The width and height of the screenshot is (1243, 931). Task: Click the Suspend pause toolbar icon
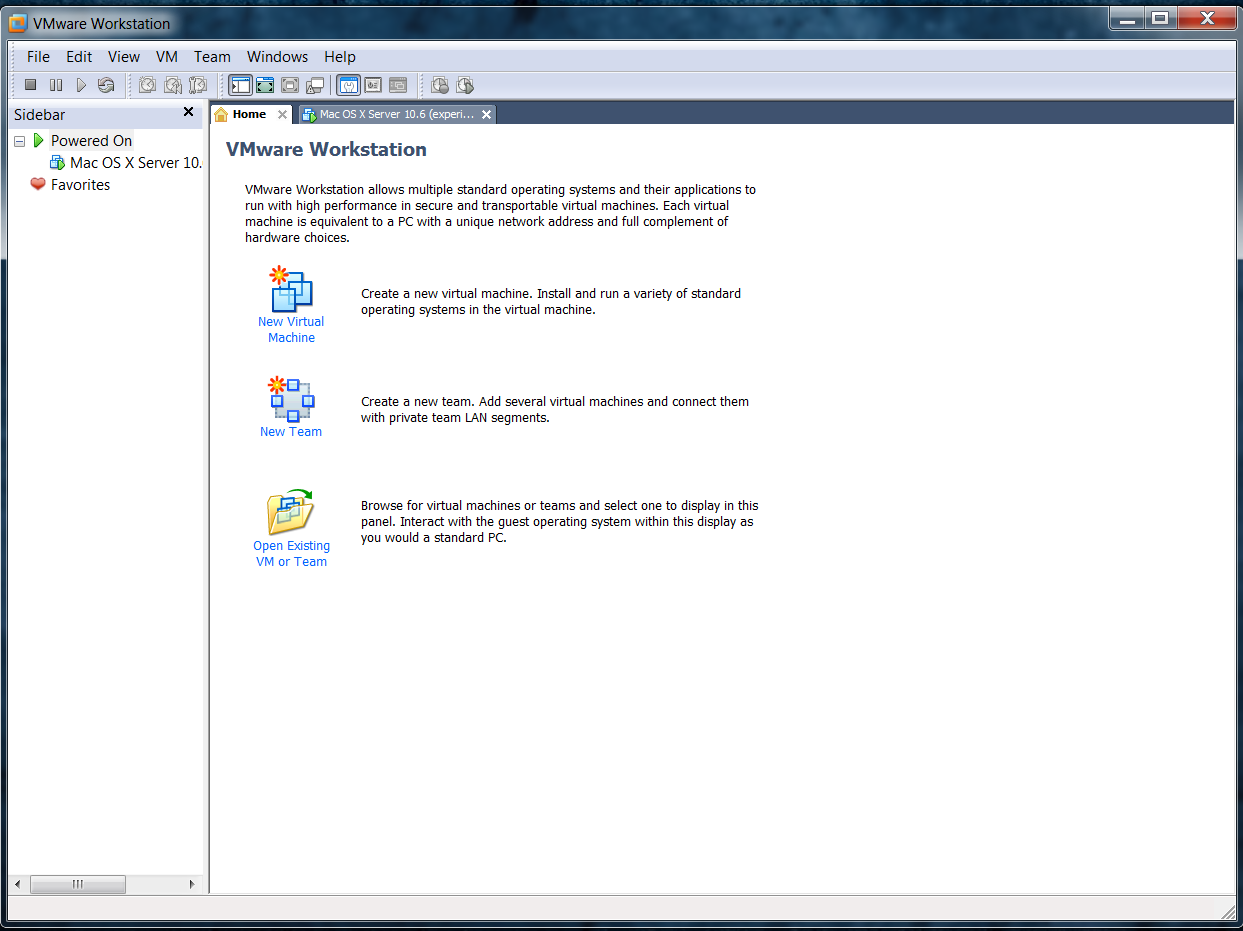pos(56,85)
